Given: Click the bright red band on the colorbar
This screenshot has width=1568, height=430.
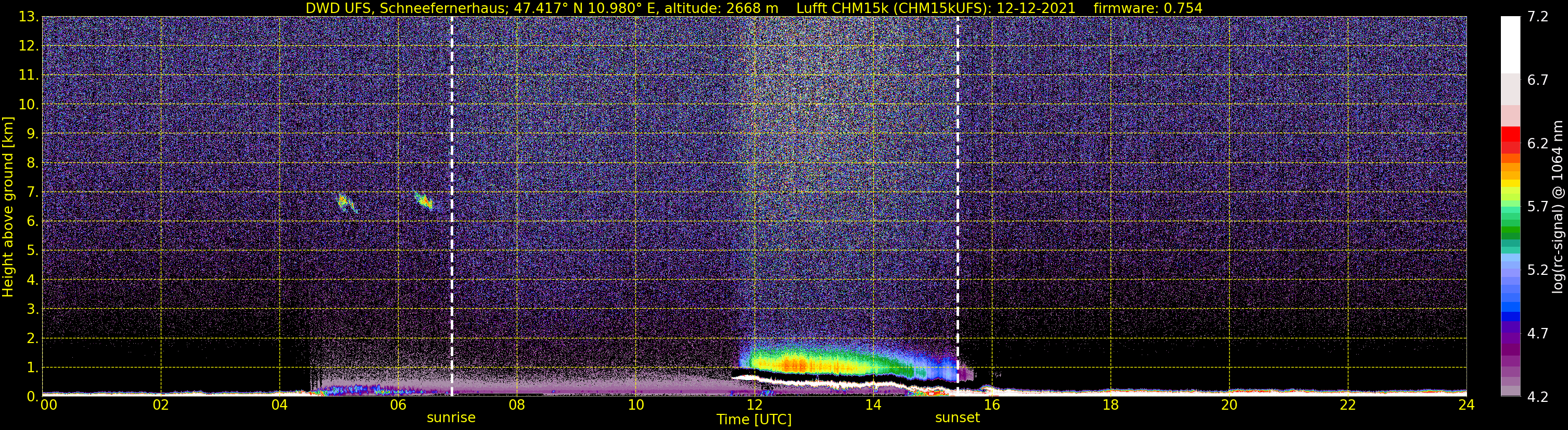Looking at the screenshot, I should pos(1510,134).
